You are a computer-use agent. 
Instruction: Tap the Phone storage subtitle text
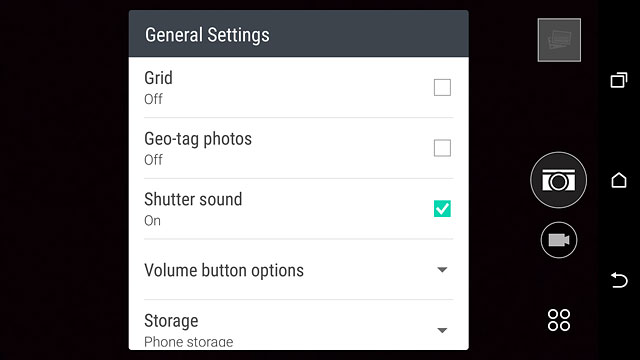(189, 342)
